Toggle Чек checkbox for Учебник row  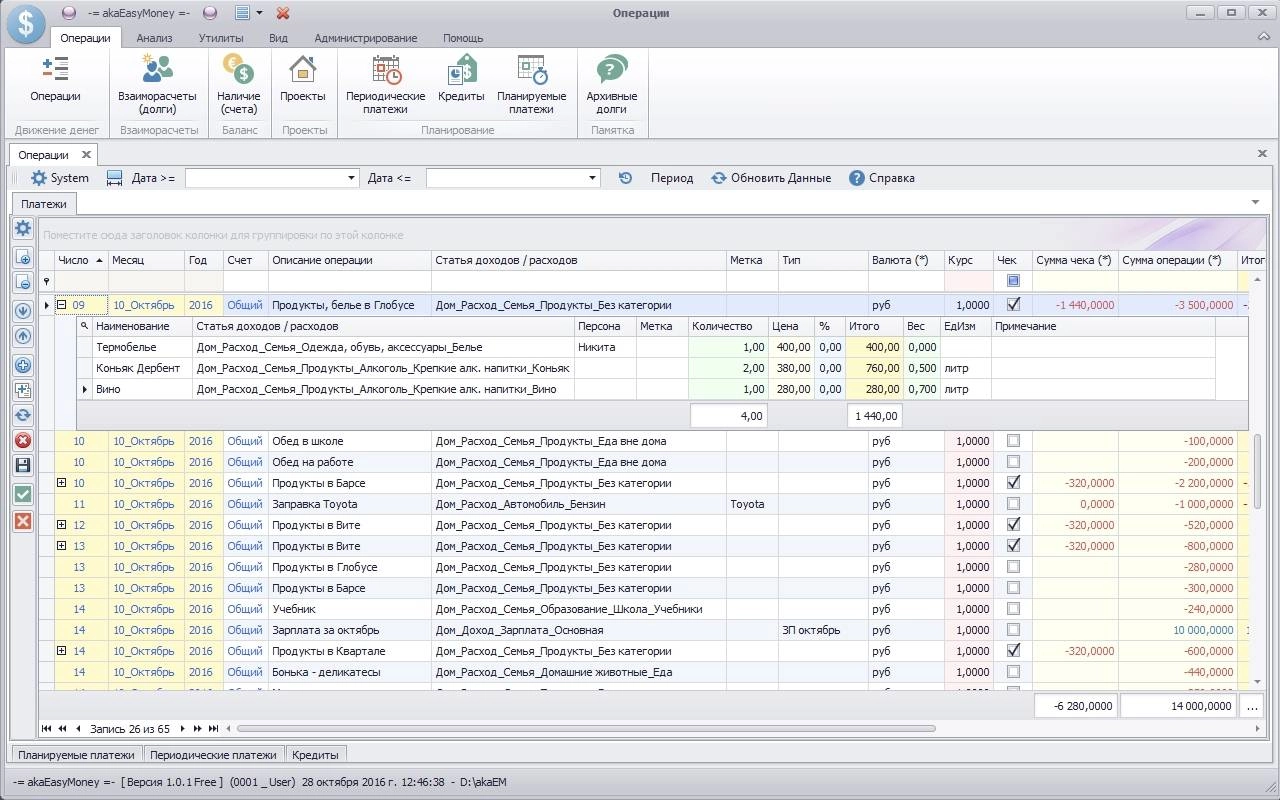pos(1013,609)
